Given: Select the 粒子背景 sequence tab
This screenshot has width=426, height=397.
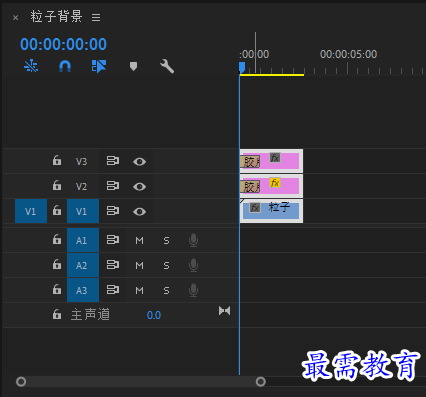Looking at the screenshot, I should [56, 16].
